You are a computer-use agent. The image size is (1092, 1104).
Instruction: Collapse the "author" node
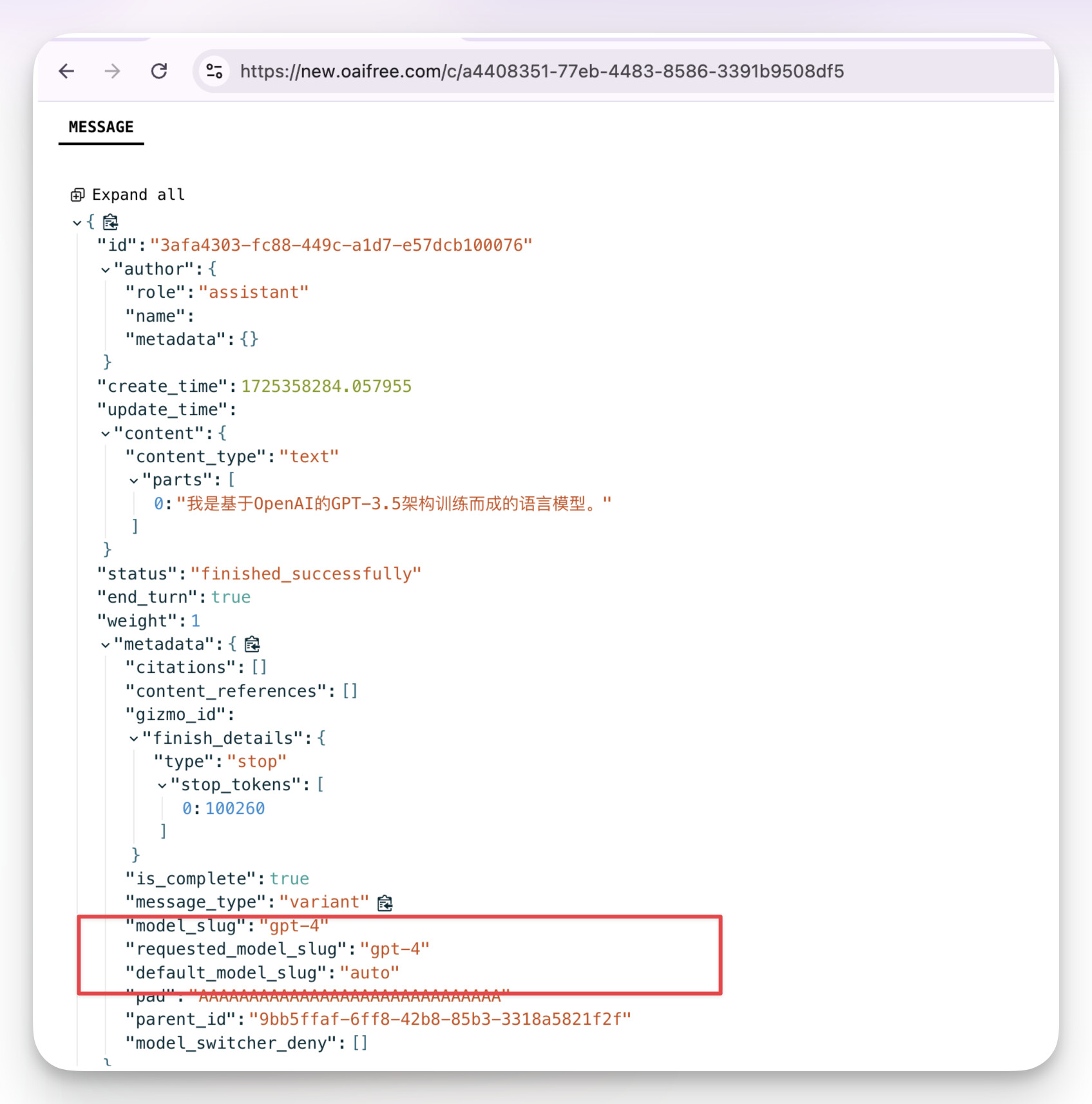(x=105, y=270)
